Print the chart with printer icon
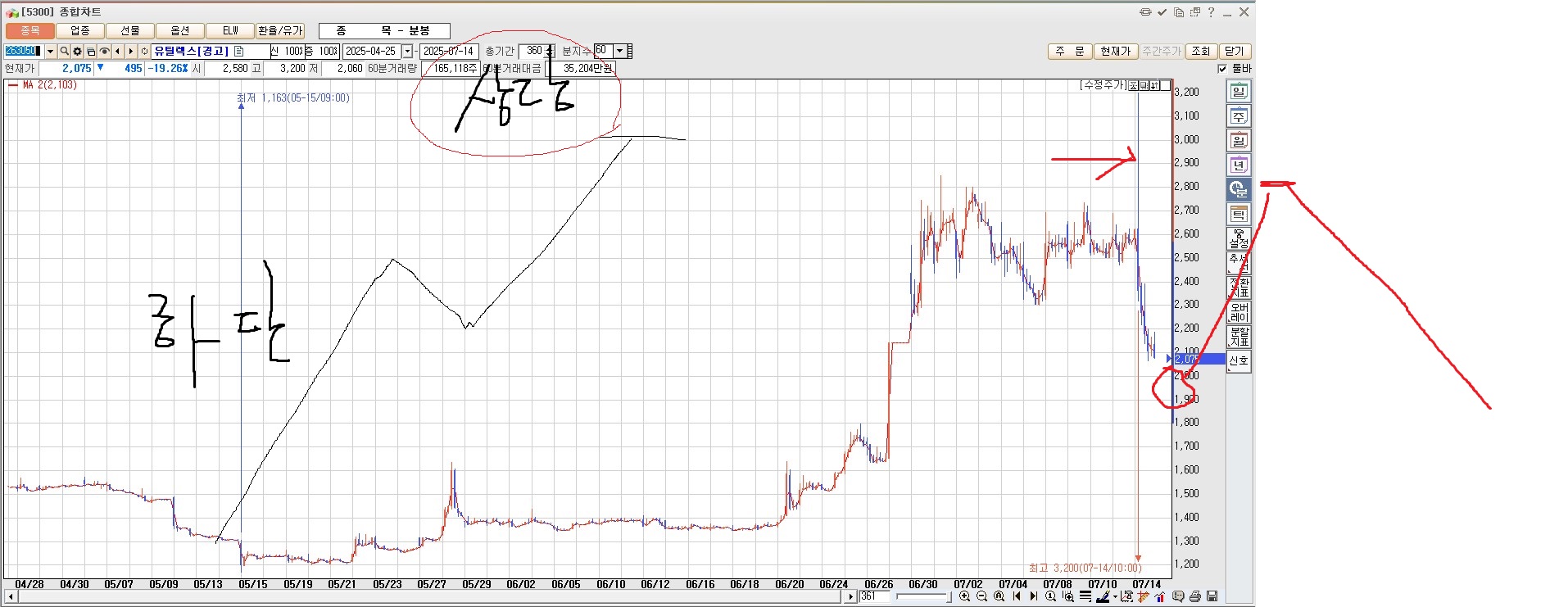 1195,596
